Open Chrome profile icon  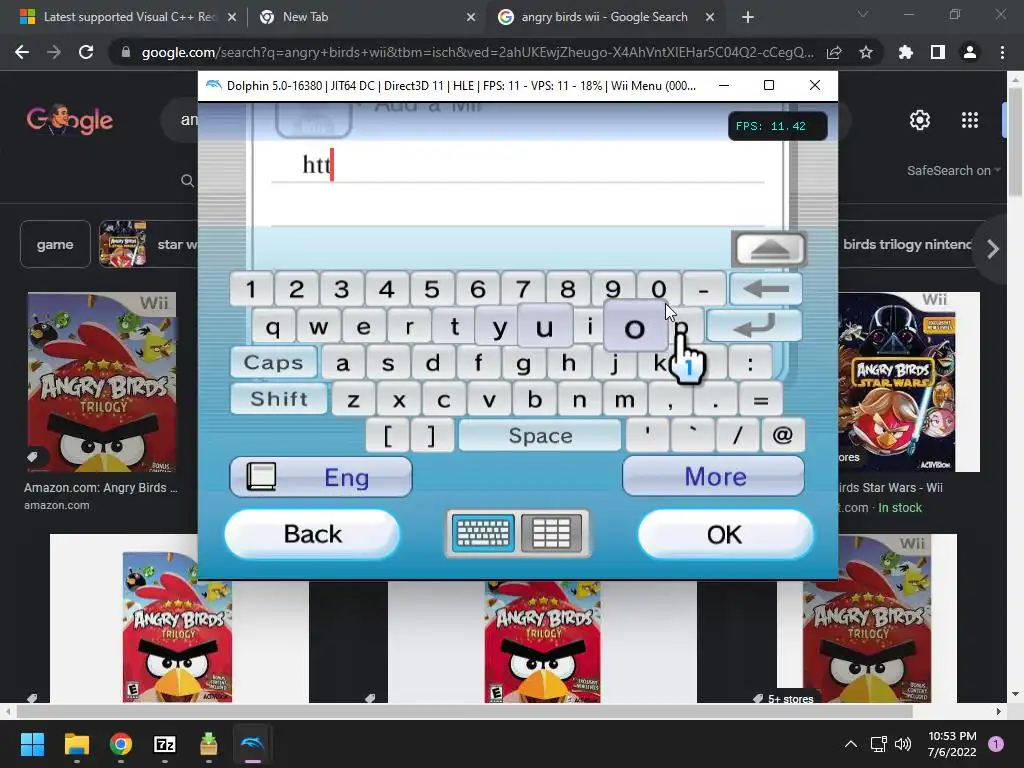click(x=970, y=52)
